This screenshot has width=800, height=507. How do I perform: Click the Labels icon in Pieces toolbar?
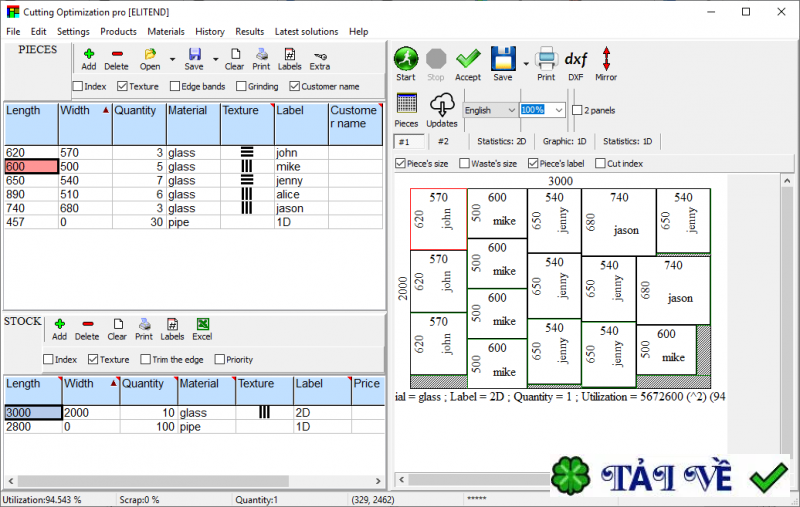289,56
